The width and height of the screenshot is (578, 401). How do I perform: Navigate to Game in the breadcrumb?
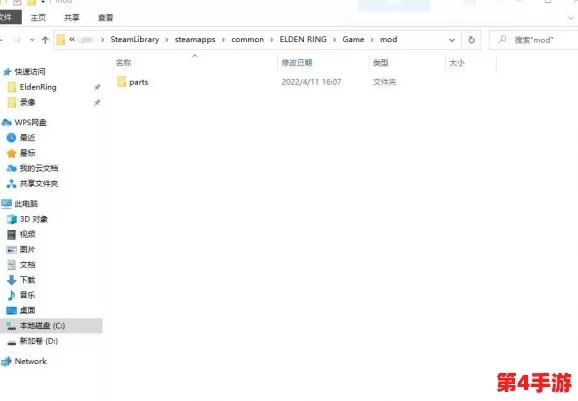pyautogui.click(x=353, y=39)
